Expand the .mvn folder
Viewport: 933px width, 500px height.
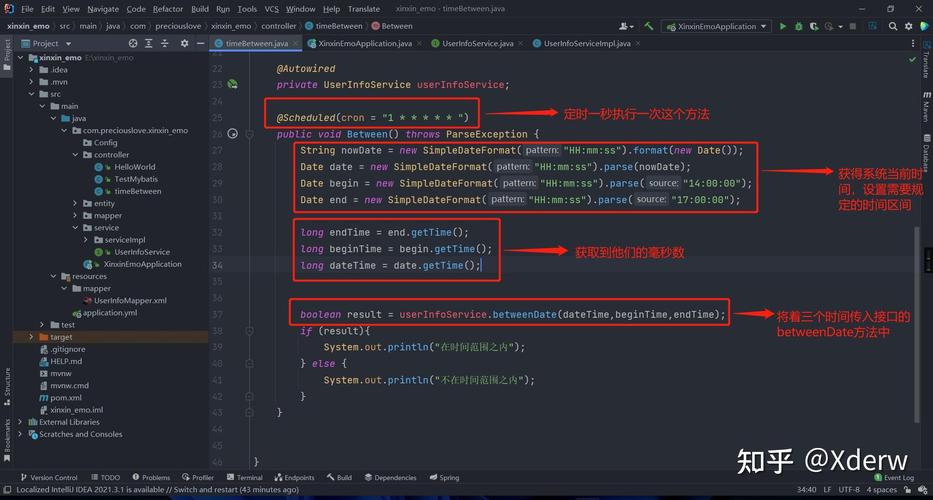[32, 82]
